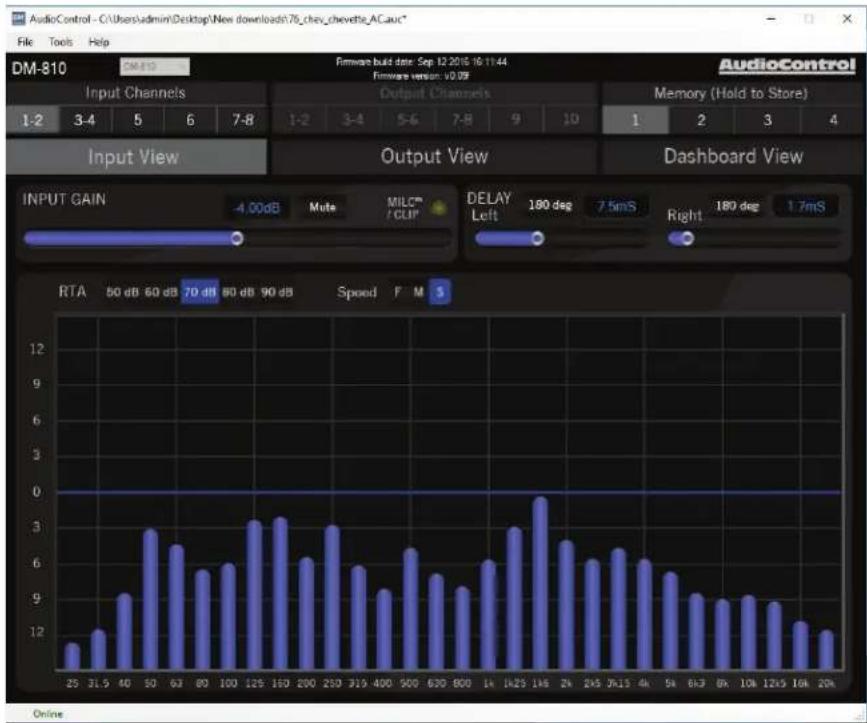Mute the input channel
Screen dimensions: 867x723
point(322,207)
